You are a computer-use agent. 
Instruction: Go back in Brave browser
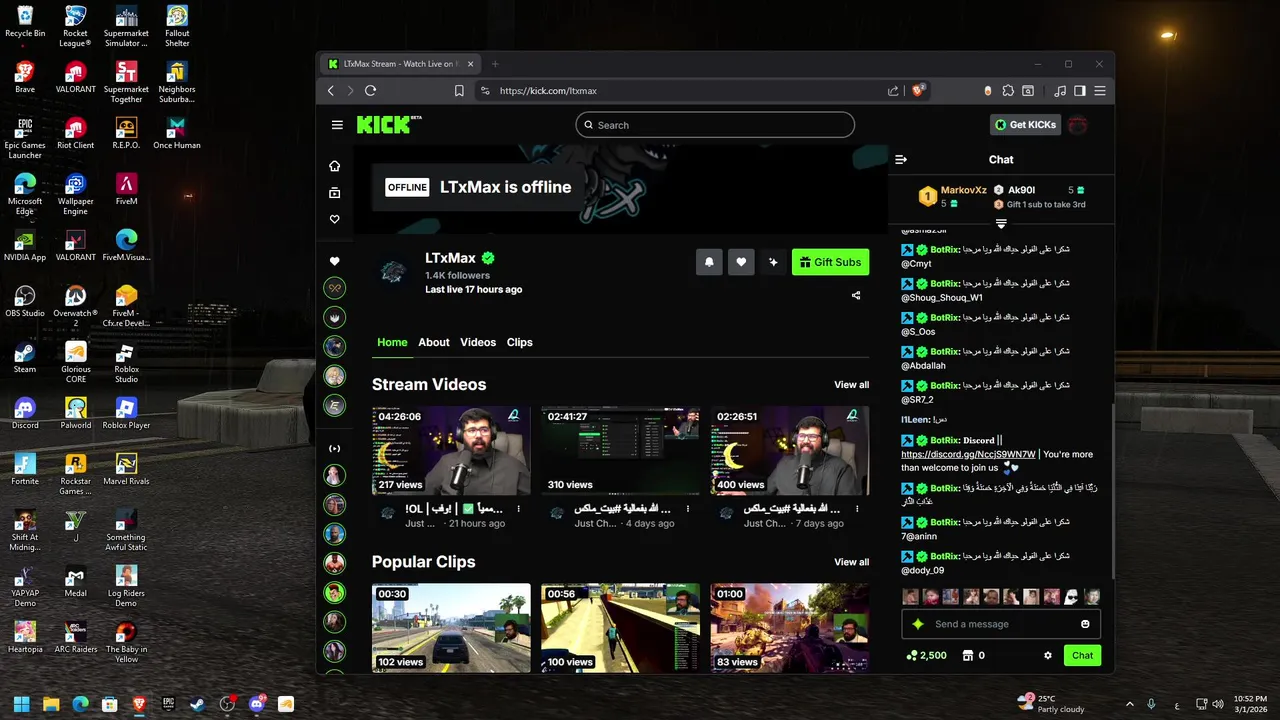click(331, 90)
